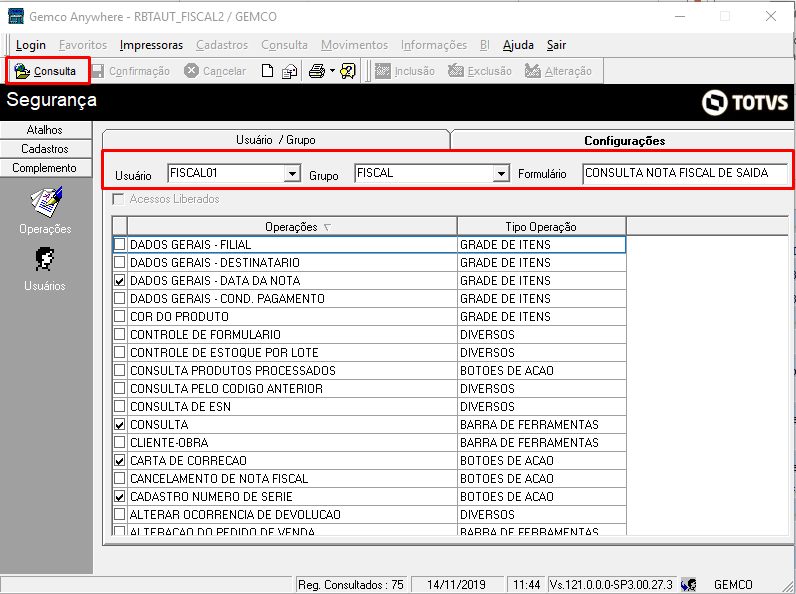The height and width of the screenshot is (594, 796).
Task: Open the Impressoras menu
Action: point(151,45)
